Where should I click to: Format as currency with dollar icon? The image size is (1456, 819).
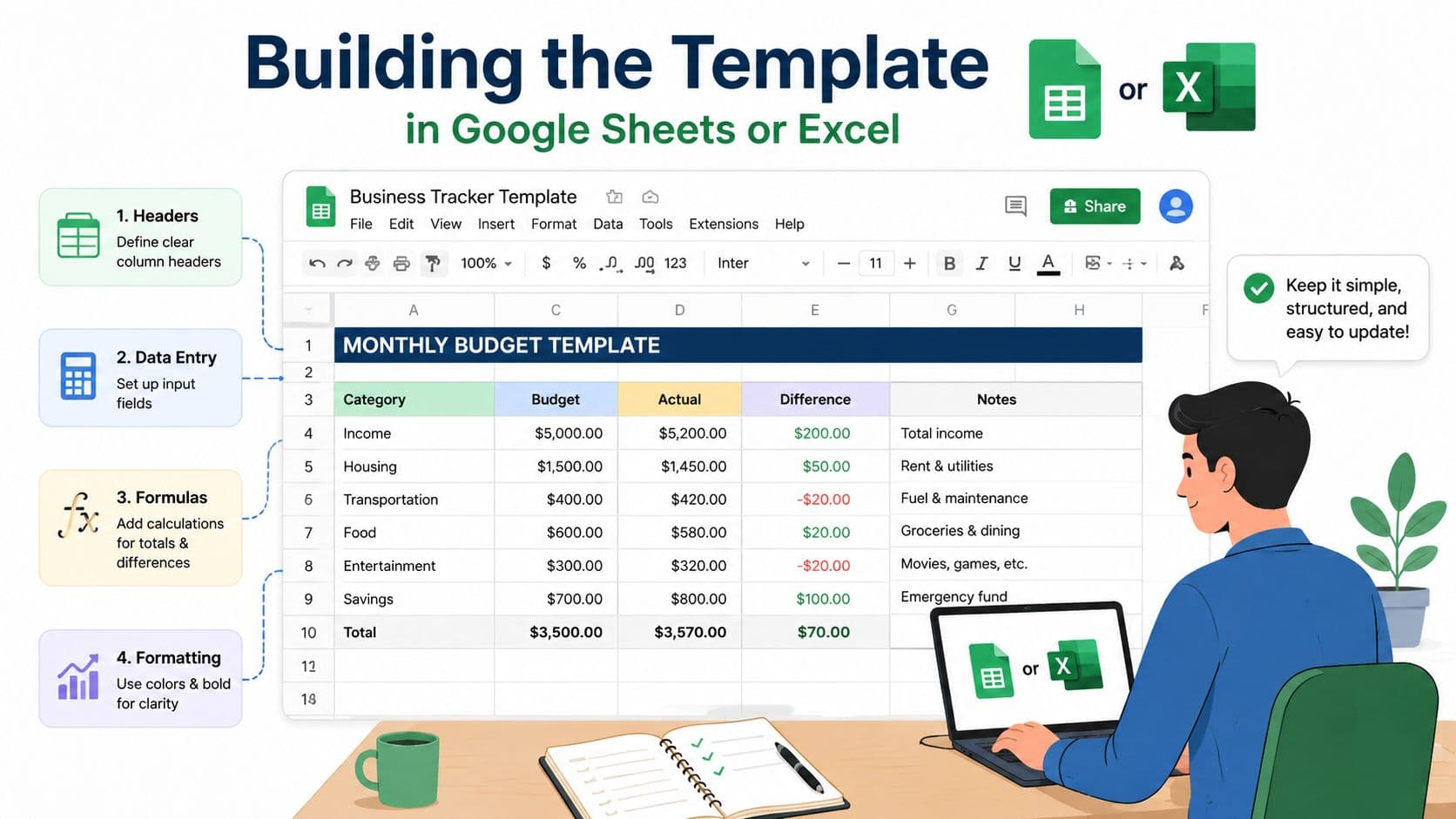point(546,263)
